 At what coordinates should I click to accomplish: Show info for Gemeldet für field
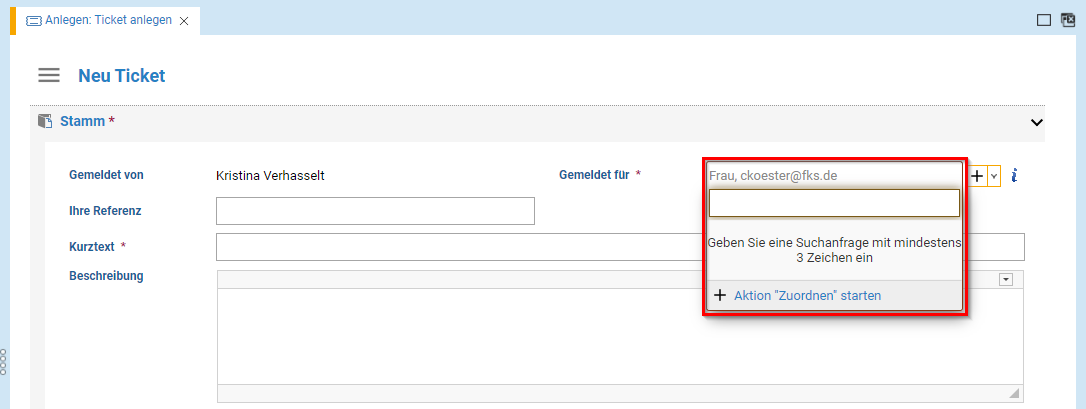click(x=1014, y=175)
